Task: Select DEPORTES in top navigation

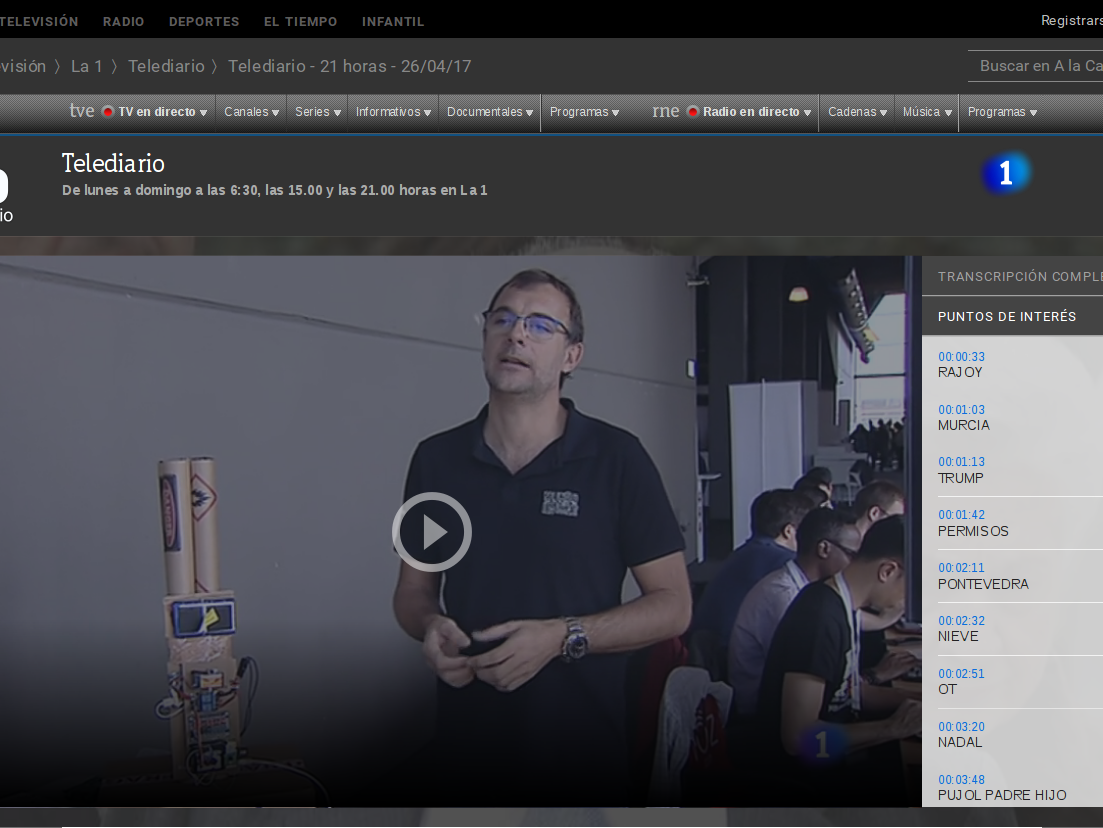Action: pos(204,21)
